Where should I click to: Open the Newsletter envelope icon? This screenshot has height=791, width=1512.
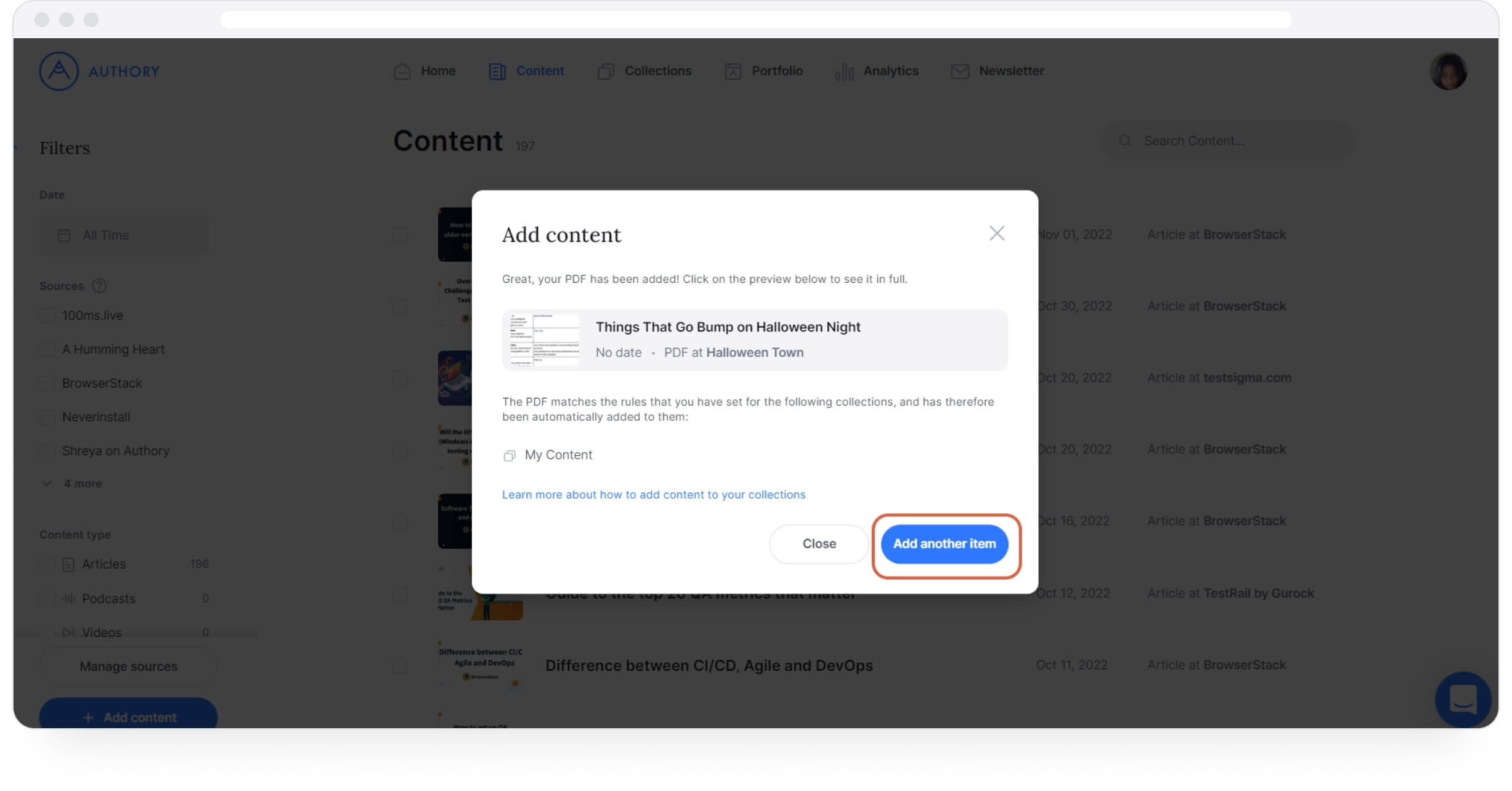959,71
